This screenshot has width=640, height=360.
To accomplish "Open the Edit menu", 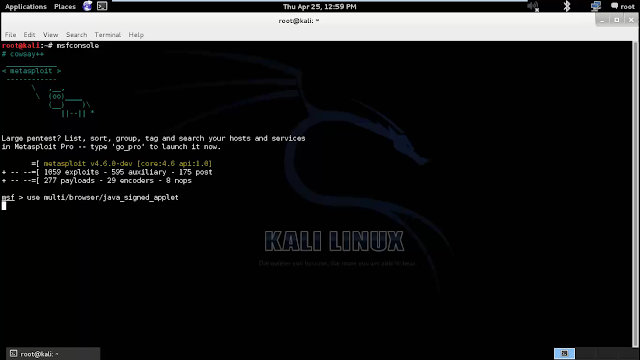I will tap(29, 35).
